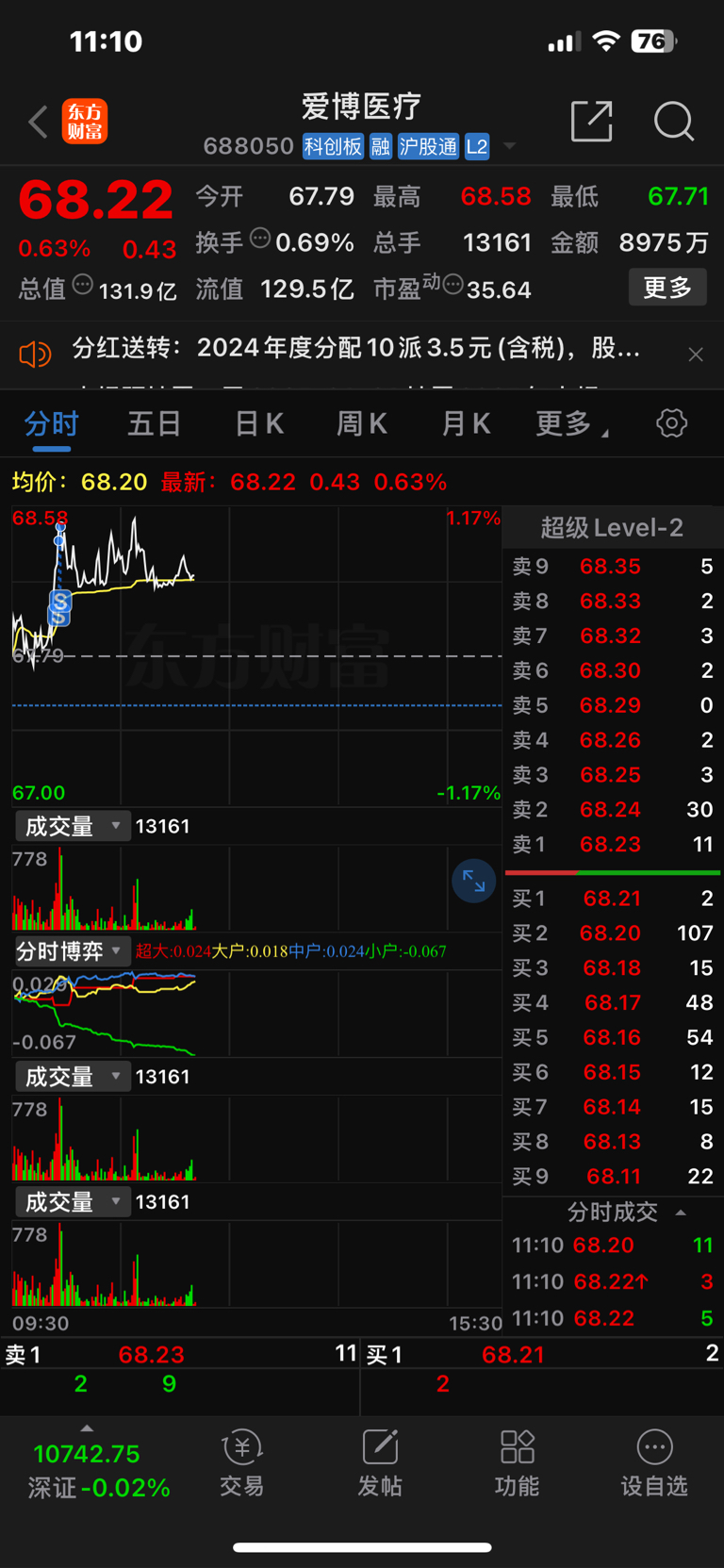The width and height of the screenshot is (724, 1568).
Task: Tap the info icon next to 换手
Action: click(x=260, y=239)
